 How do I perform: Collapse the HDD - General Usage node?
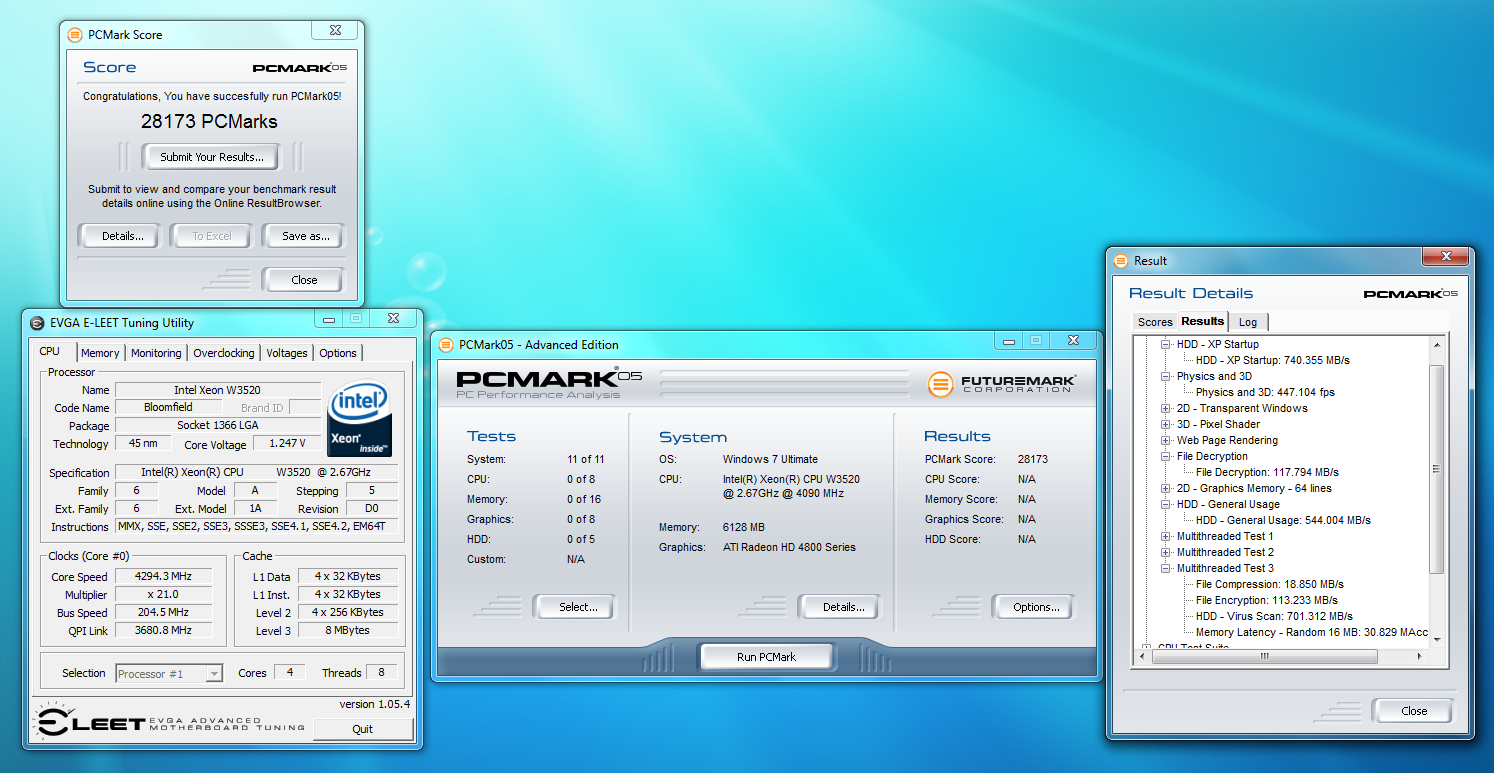1166,504
